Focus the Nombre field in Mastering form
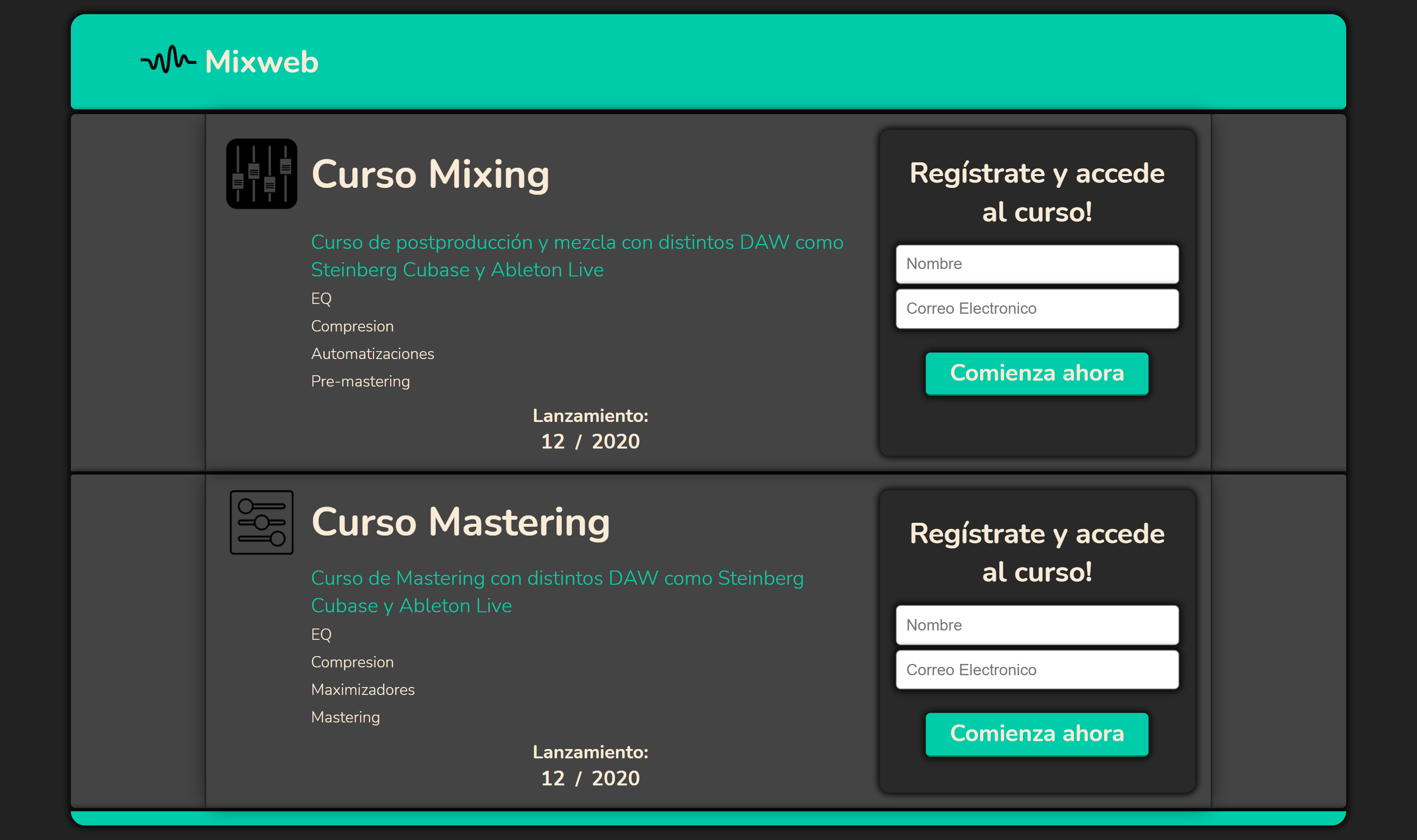The width and height of the screenshot is (1417, 840). pyautogui.click(x=1037, y=625)
